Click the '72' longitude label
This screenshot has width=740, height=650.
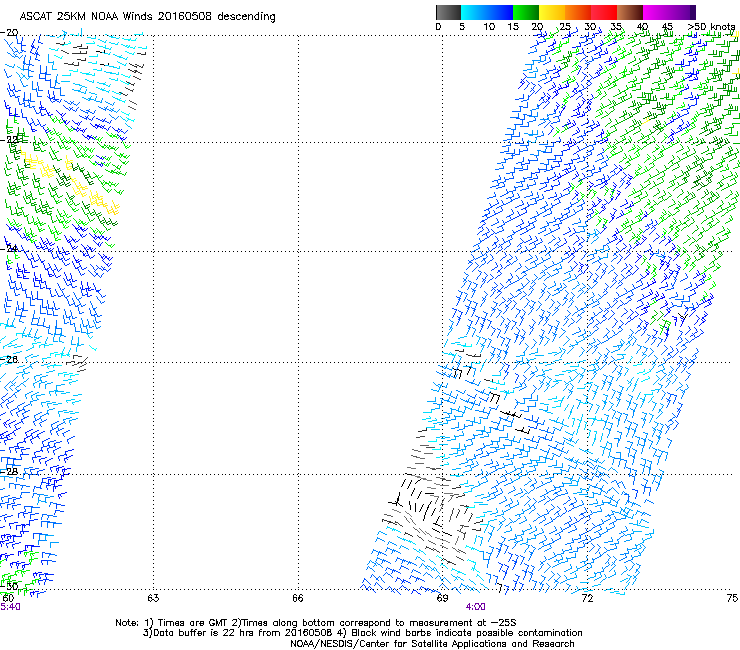tap(587, 598)
